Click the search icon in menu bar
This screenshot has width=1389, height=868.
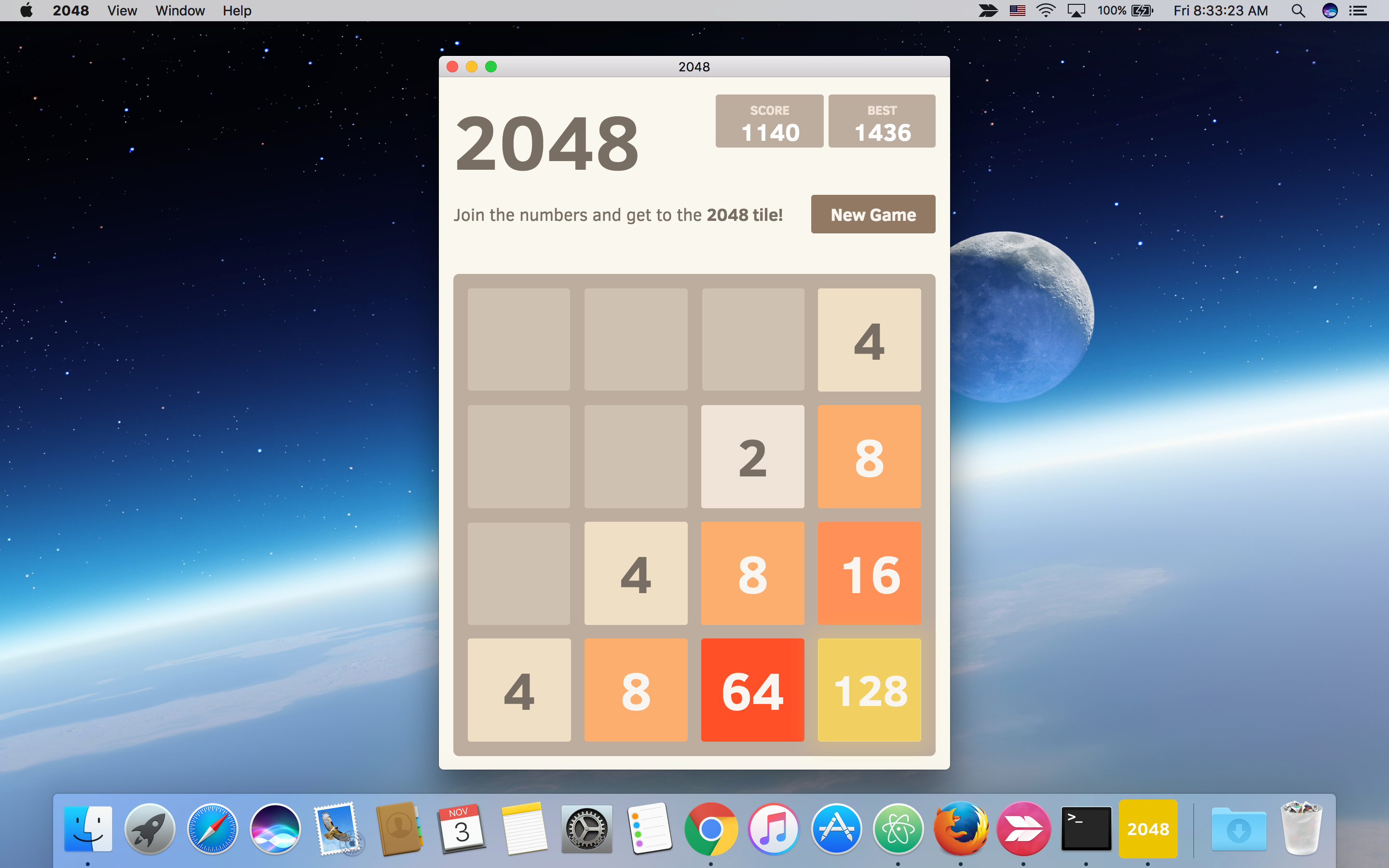pos(1298,11)
